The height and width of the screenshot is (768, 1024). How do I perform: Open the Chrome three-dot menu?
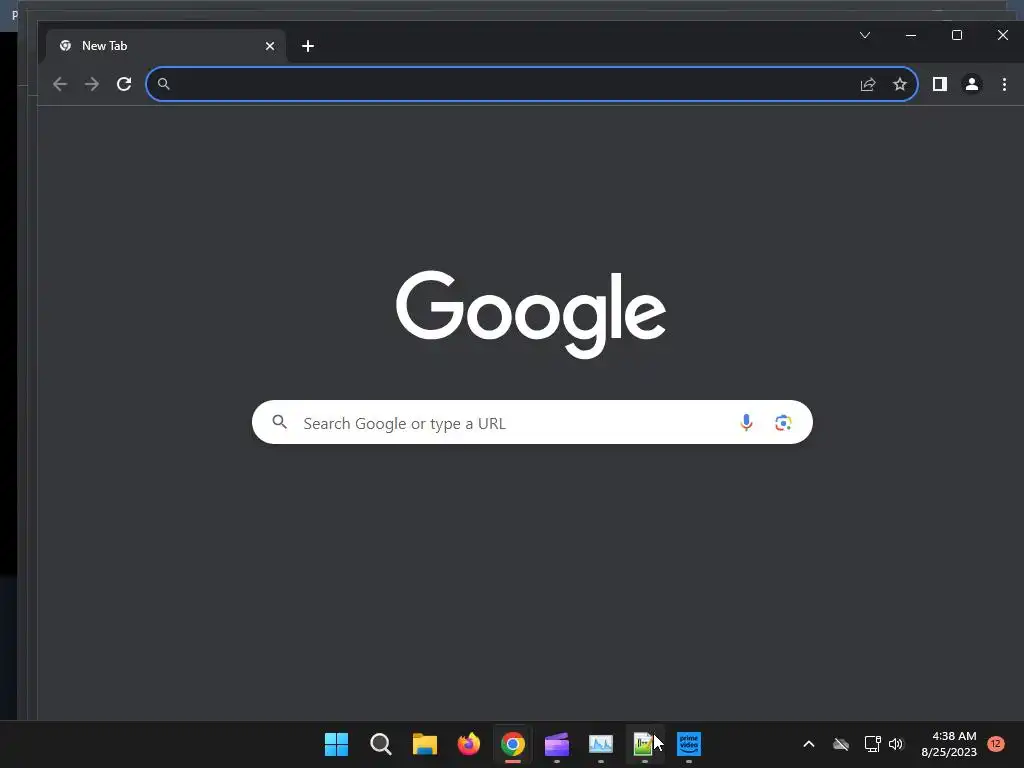pyautogui.click(x=1004, y=84)
